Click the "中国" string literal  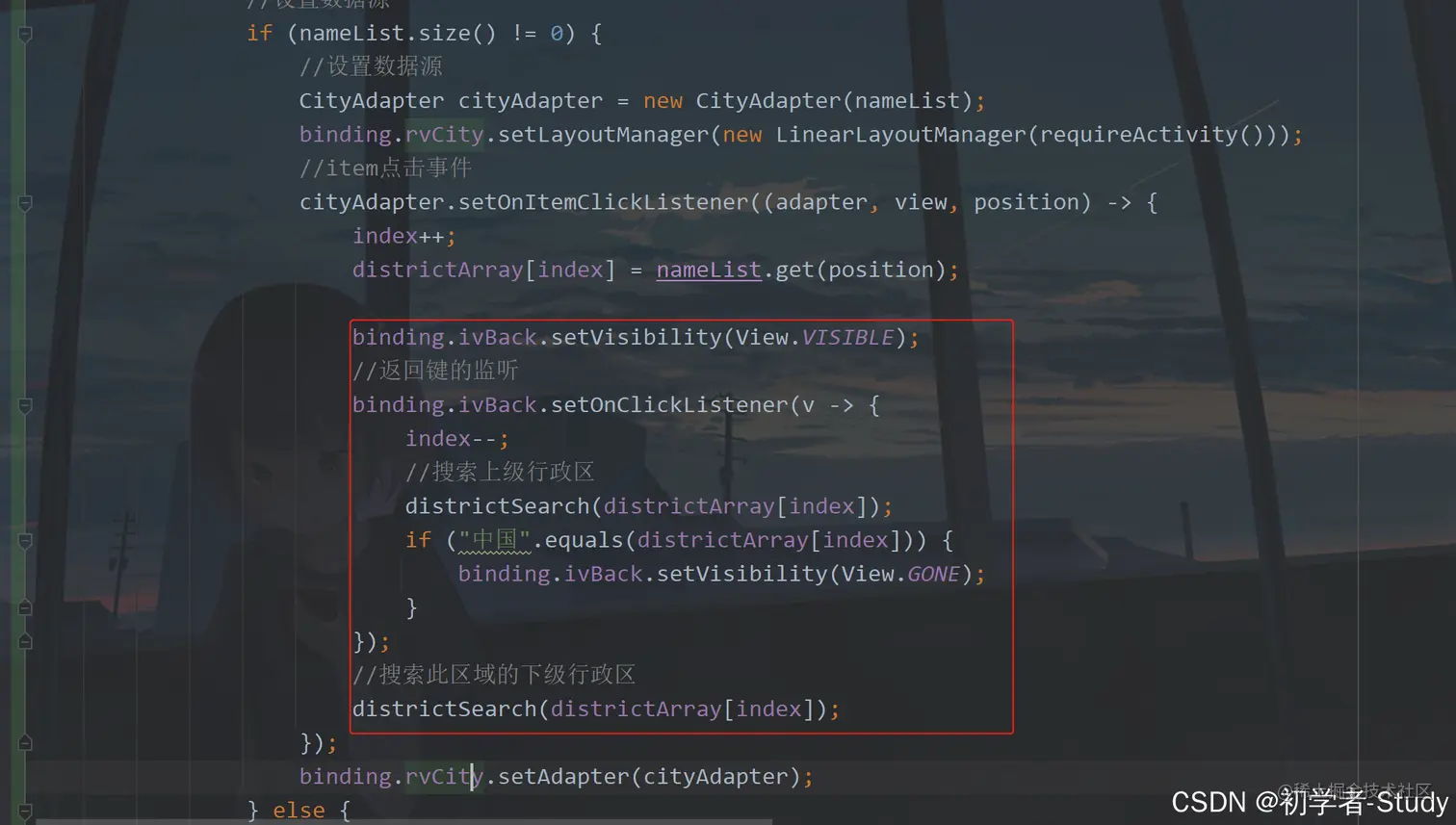click(495, 540)
